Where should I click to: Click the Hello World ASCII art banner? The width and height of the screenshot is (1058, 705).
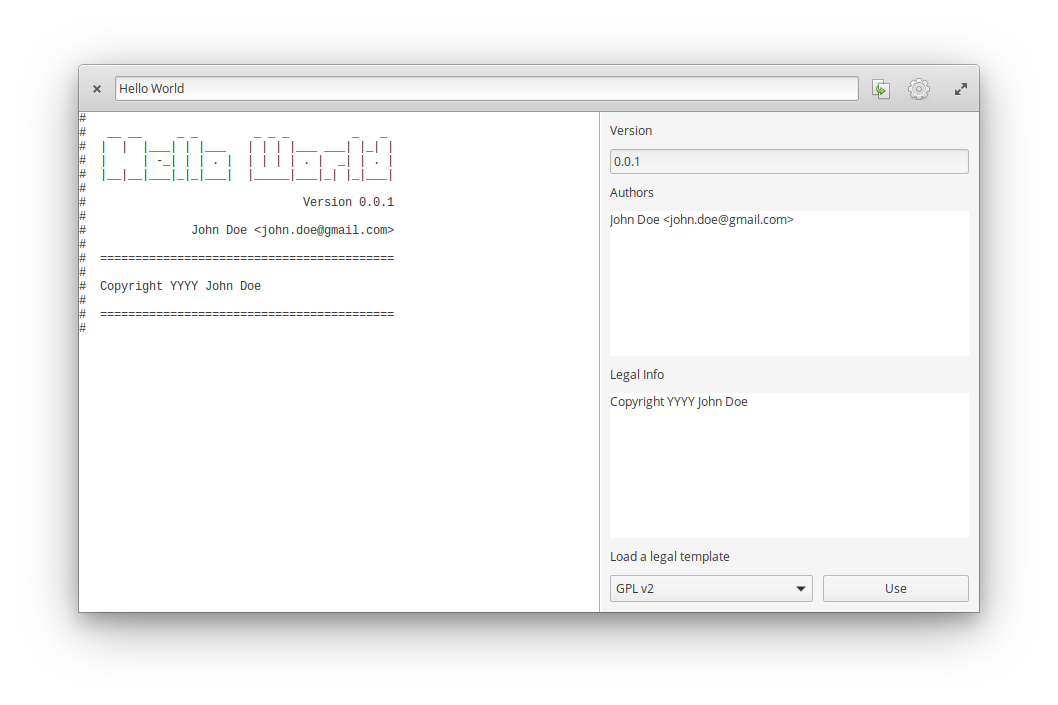point(246,157)
